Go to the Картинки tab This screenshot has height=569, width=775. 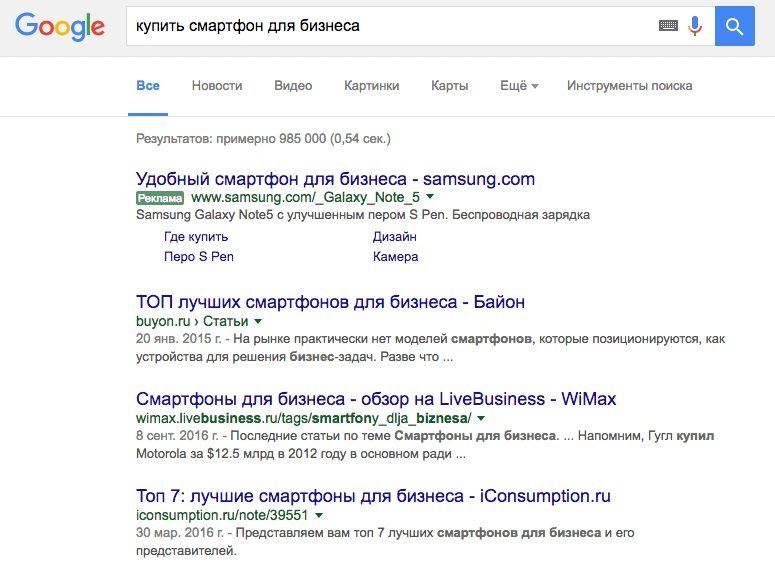(371, 86)
